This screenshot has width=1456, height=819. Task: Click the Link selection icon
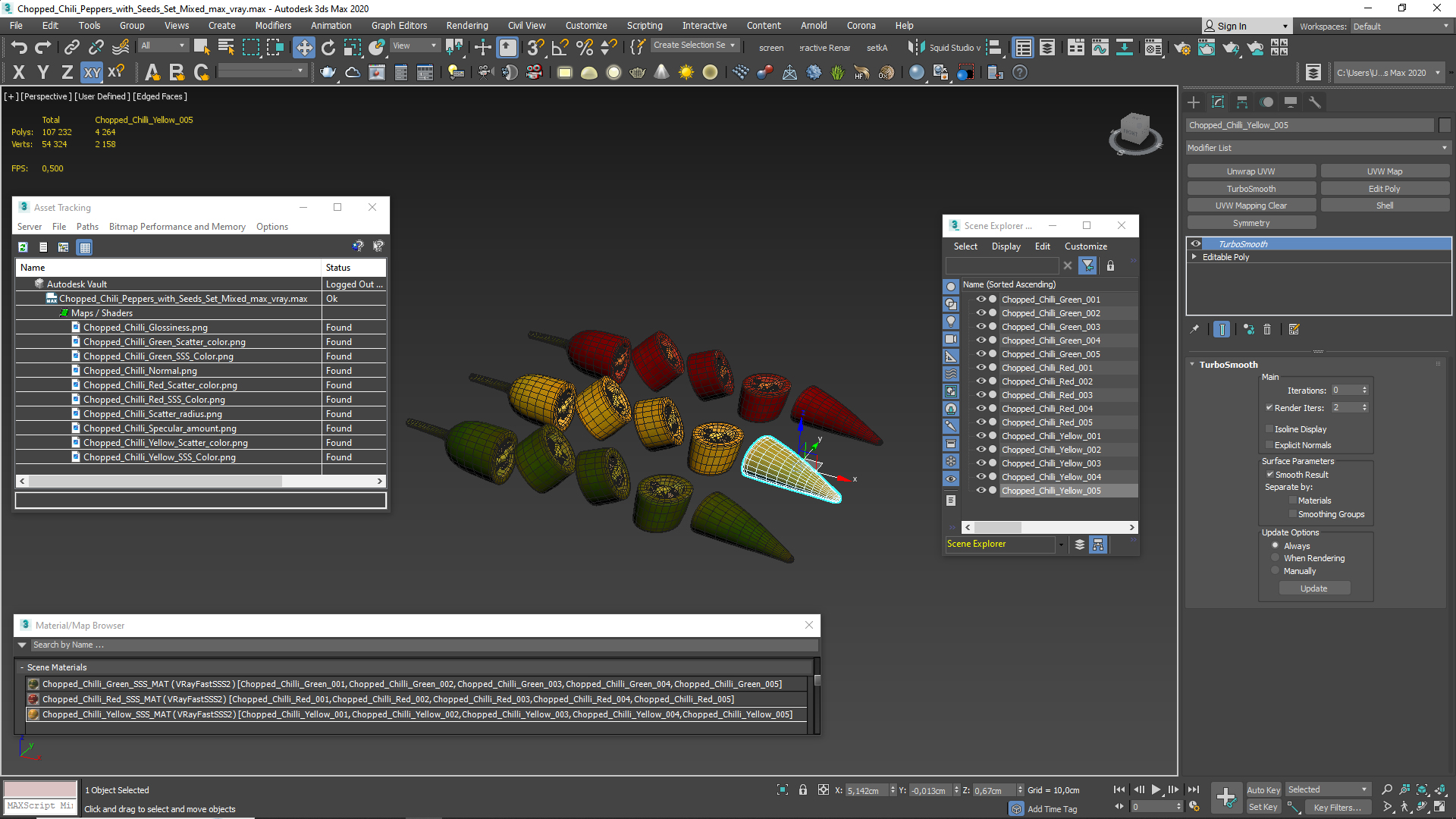pos(72,47)
